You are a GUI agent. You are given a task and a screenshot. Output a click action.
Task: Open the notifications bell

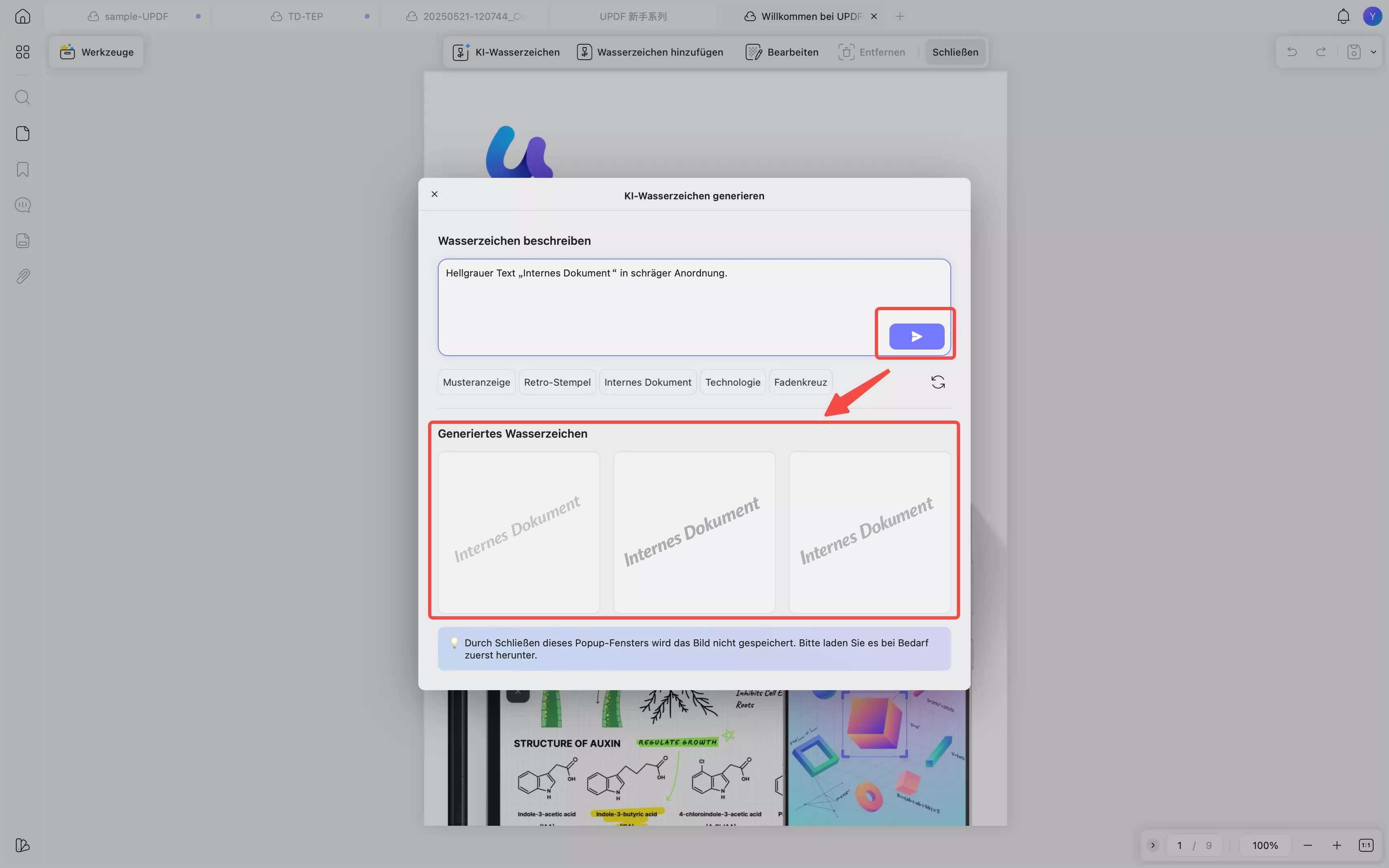coord(1342,16)
